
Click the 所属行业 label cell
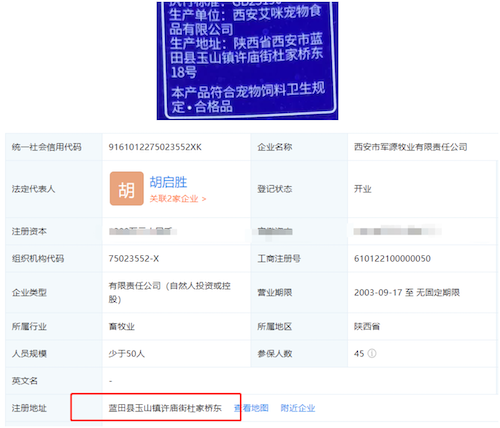pyautogui.click(x=54, y=326)
